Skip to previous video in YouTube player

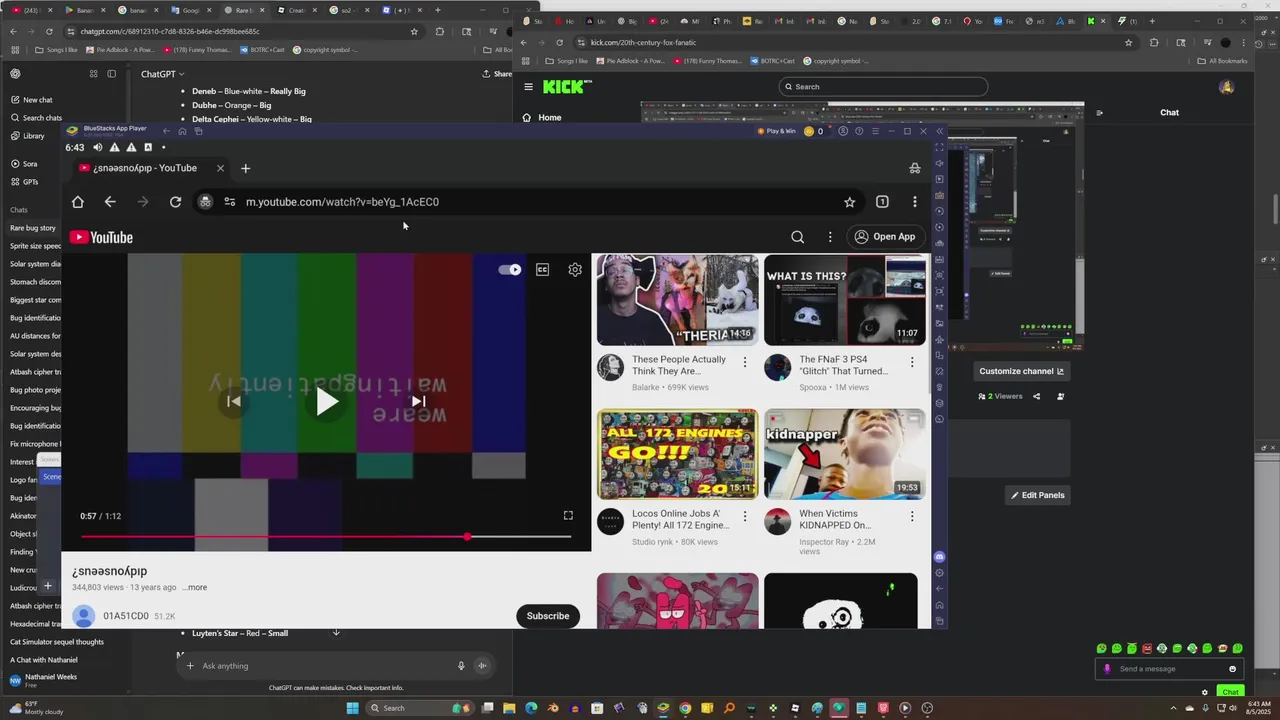tap(233, 401)
